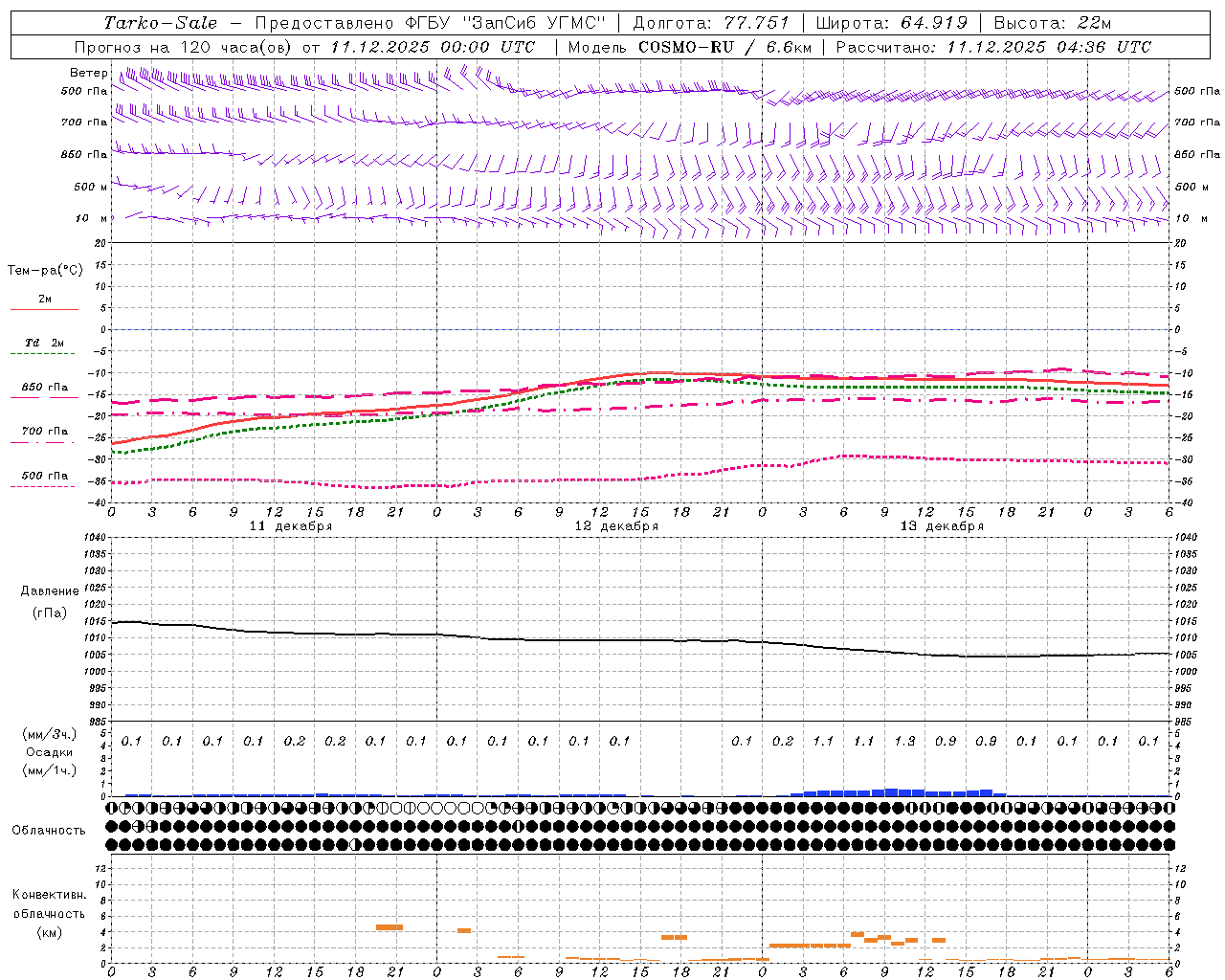This screenshot has height=980, width=1225.
Task: Click the Tarko-Sale station title
Action: coord(160,23)
